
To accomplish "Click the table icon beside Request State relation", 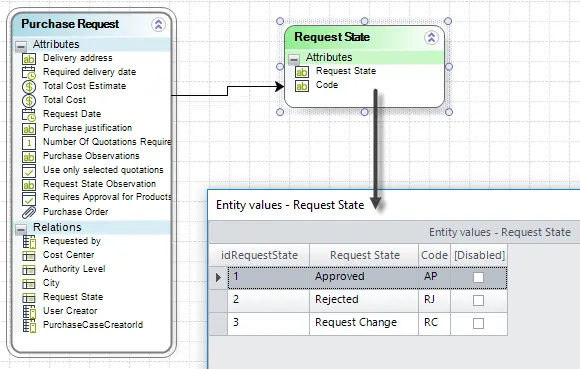I will [29, 298].
